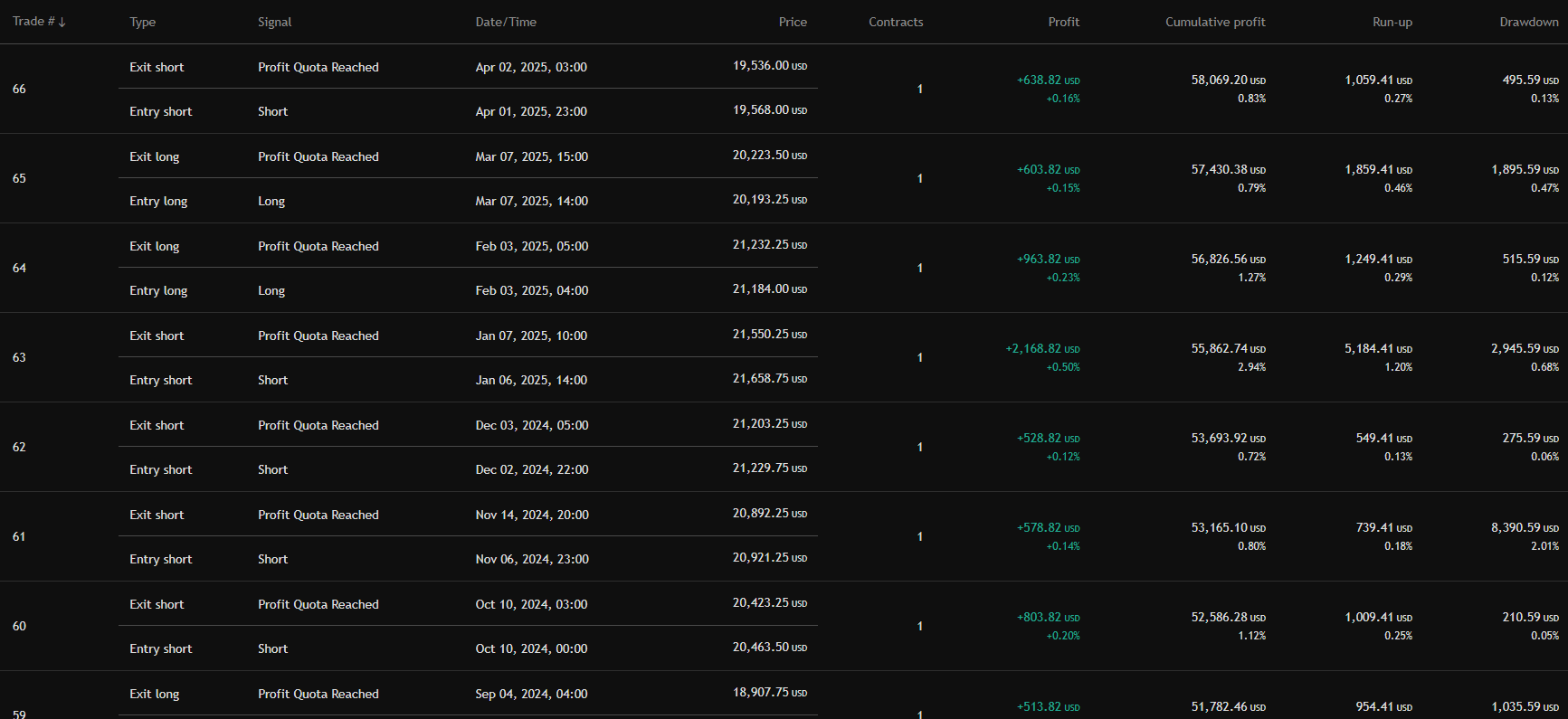This screenshot has height=719, width=1568.
Task: Click entry price 21,184.00 USD
Action: [x=770, y=289]
